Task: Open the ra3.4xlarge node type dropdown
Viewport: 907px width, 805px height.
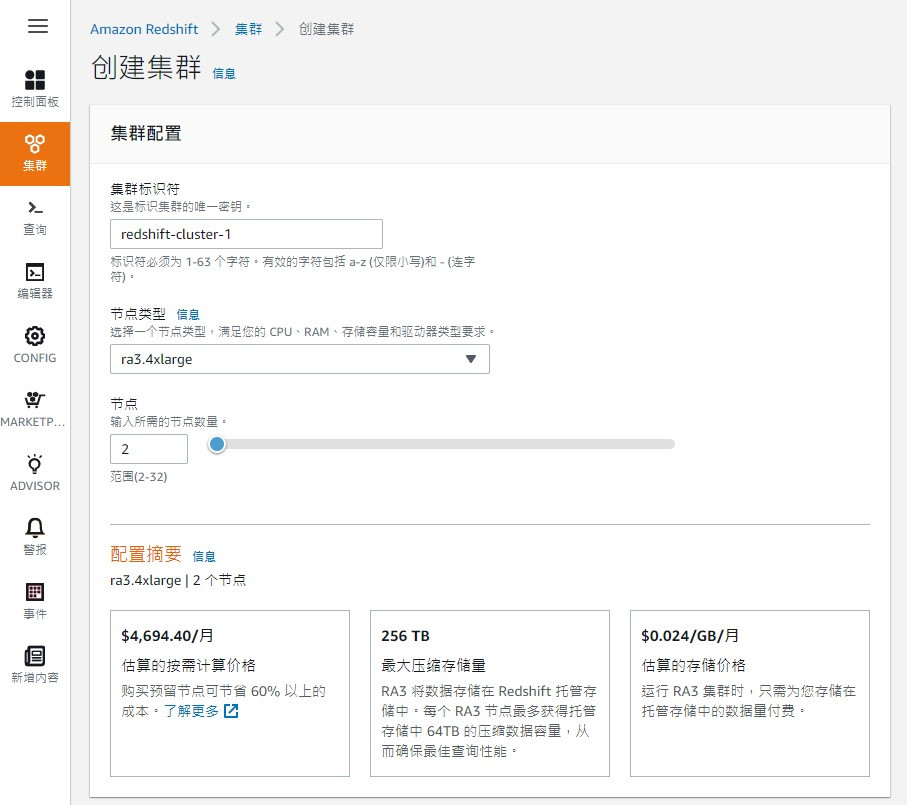Action: coord(300,359)
